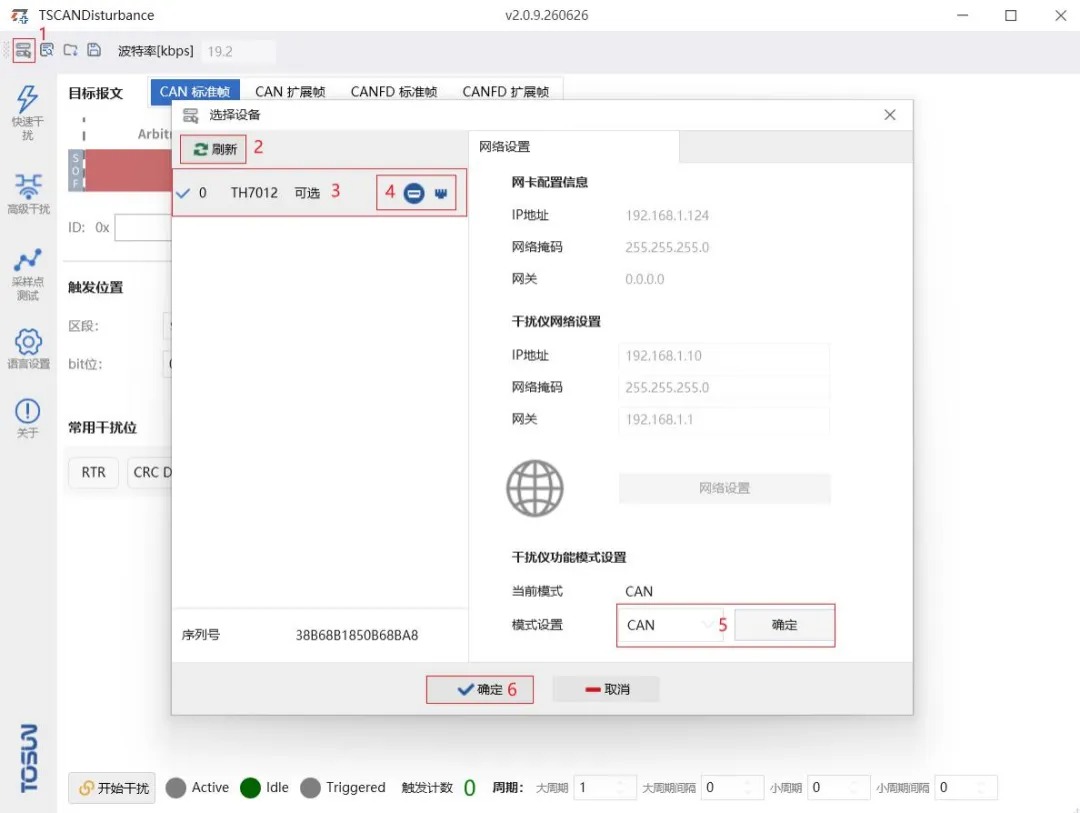Open the advanced disturbance (高级干扰) sidebar item
The height and width of the screenshot is (813, 1080).
(x=28, y=194)
